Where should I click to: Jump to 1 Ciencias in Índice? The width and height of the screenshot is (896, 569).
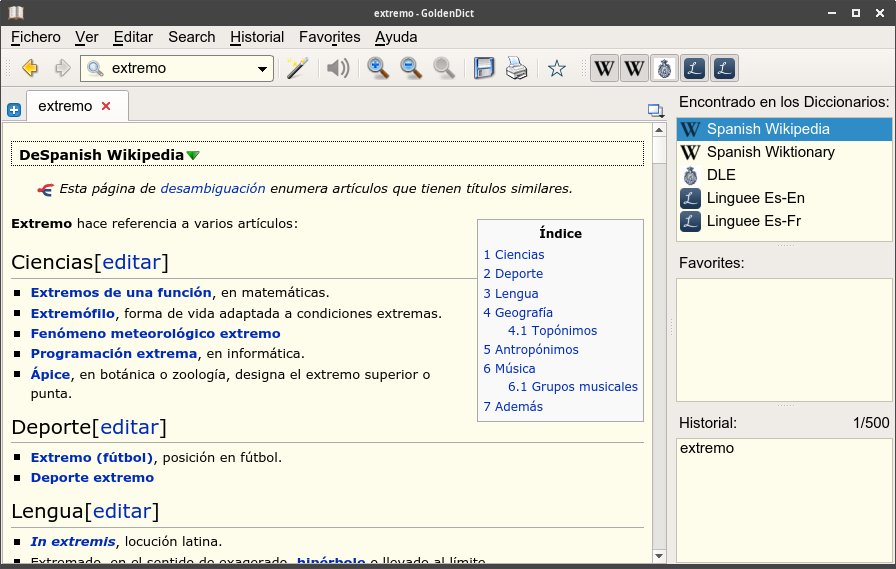point(514,255)
